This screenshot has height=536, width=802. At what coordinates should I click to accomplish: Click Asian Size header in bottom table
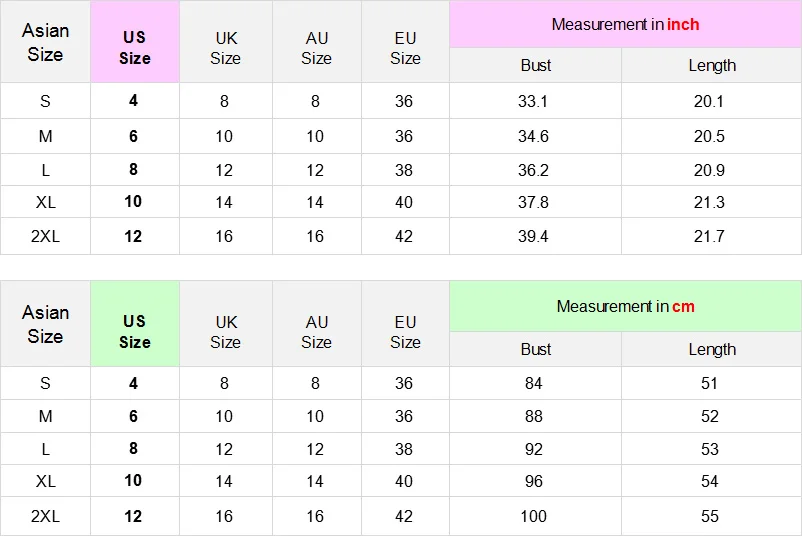[x=45, y=324]
